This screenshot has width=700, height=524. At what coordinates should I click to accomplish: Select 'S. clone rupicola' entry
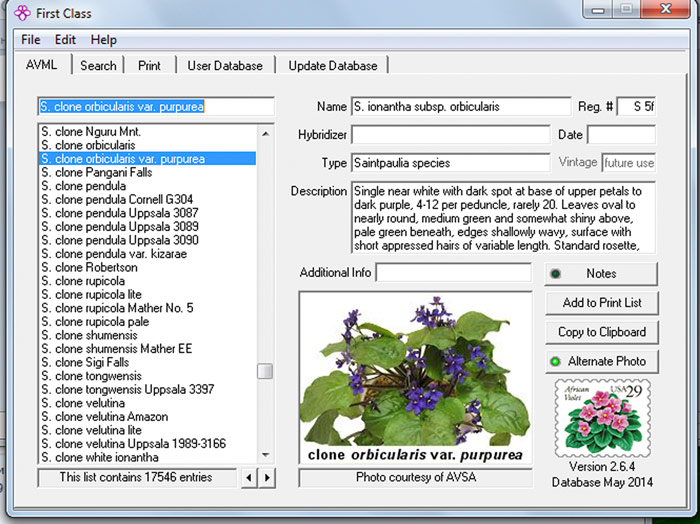(147, 281)
